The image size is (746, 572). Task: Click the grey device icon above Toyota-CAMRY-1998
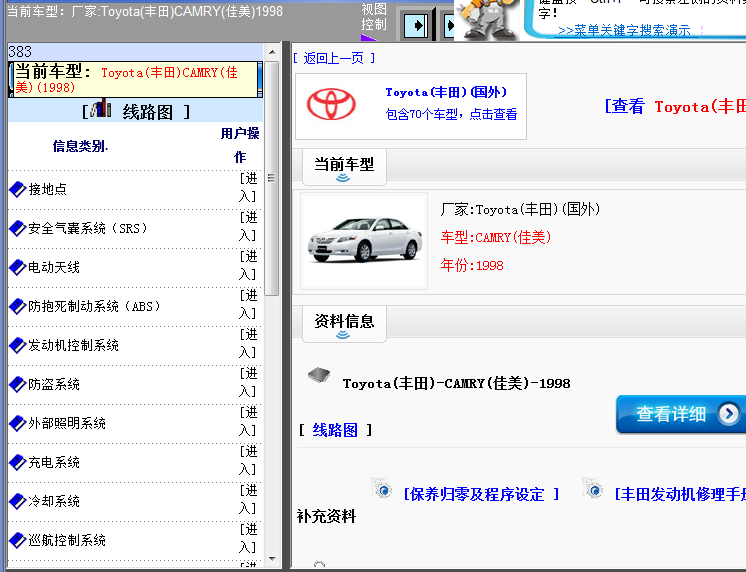[319, 375]
